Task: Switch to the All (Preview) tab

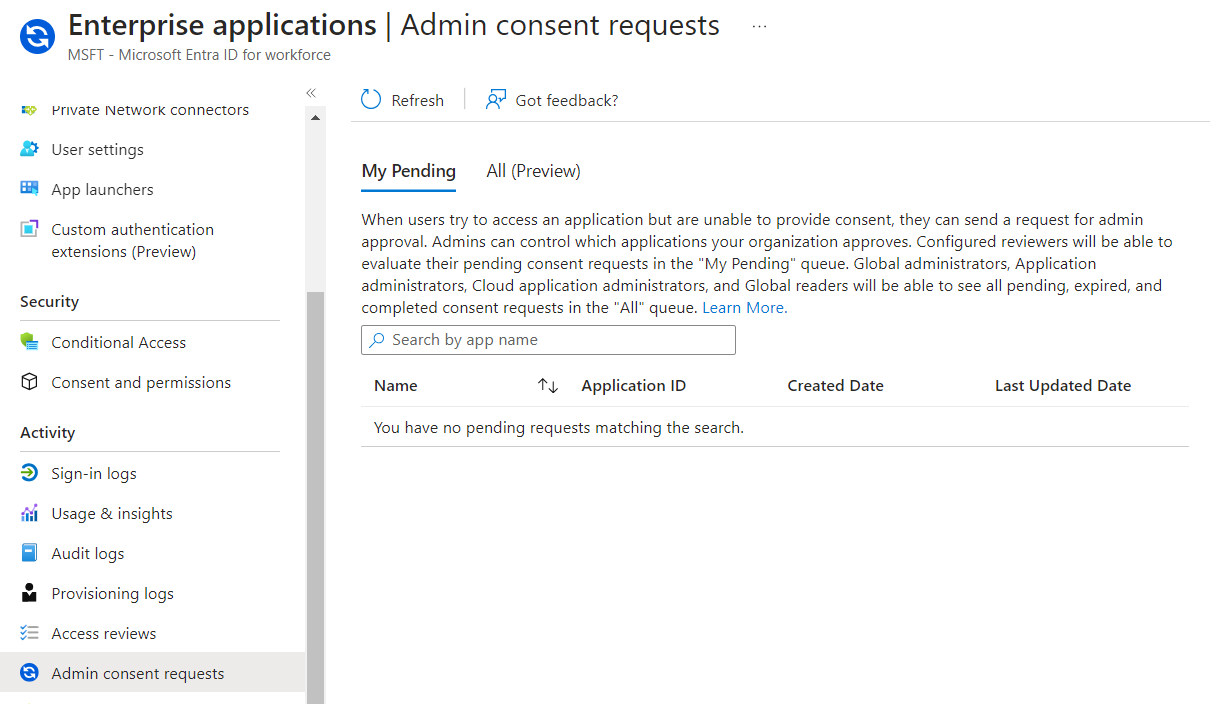Action: 533,170
